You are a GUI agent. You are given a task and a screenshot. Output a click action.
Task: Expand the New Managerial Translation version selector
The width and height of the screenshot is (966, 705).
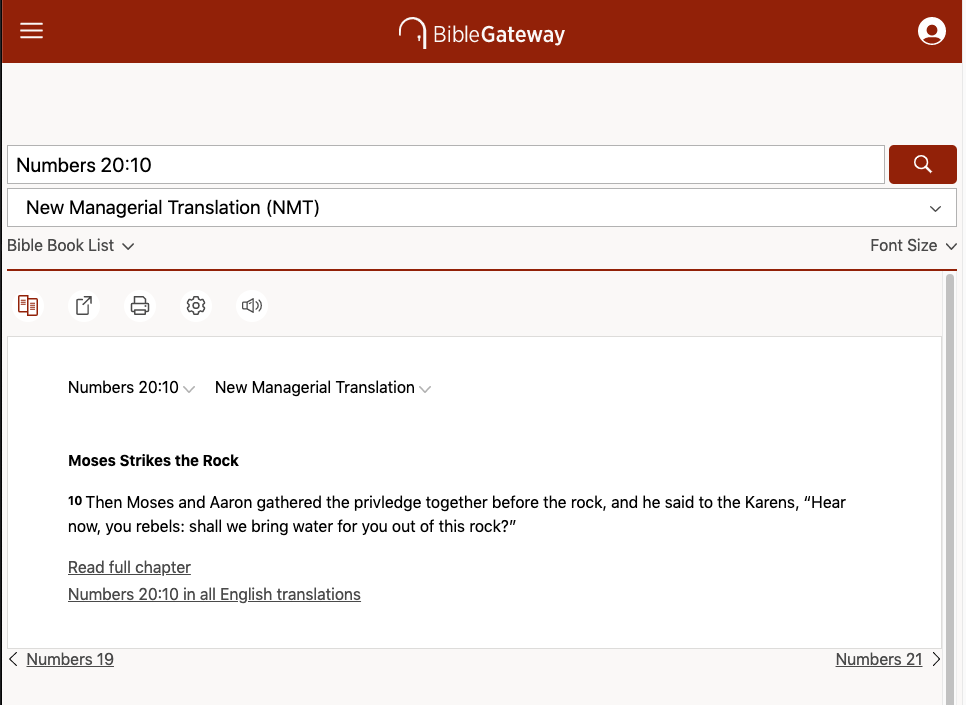(481, 208)
